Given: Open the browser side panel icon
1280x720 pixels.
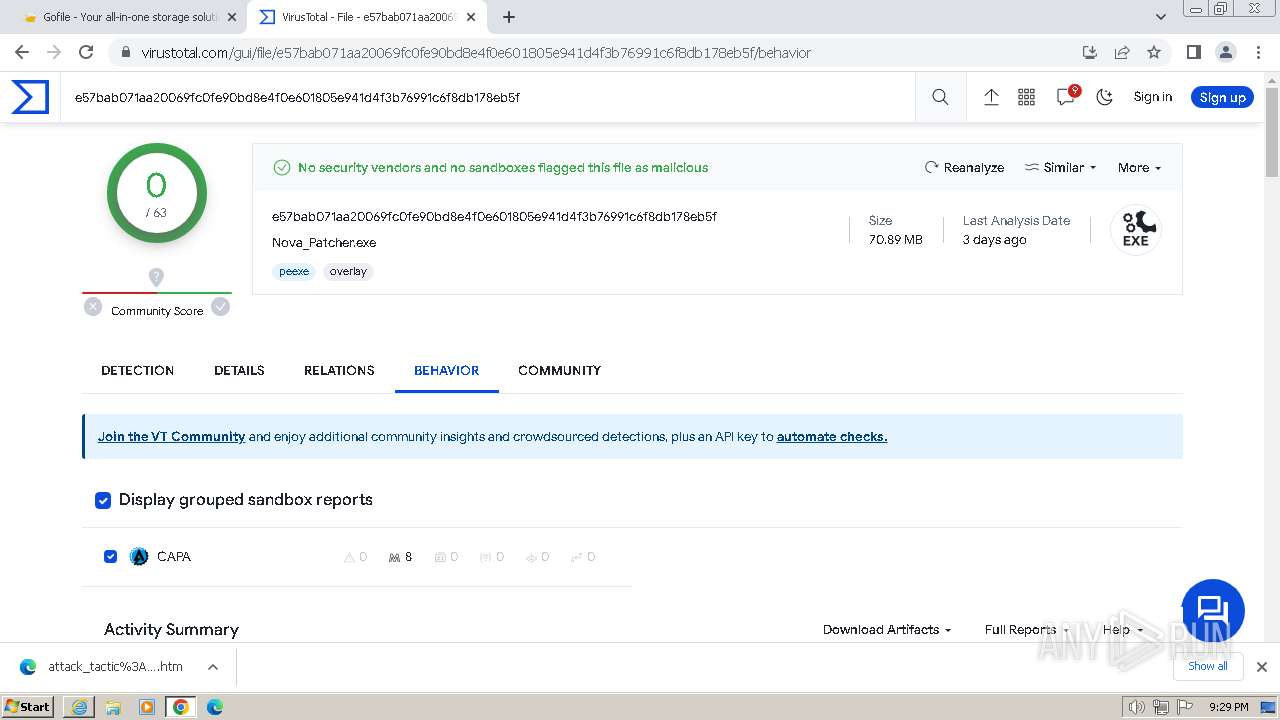Looking at the screenshot, I should (1194, 52).
